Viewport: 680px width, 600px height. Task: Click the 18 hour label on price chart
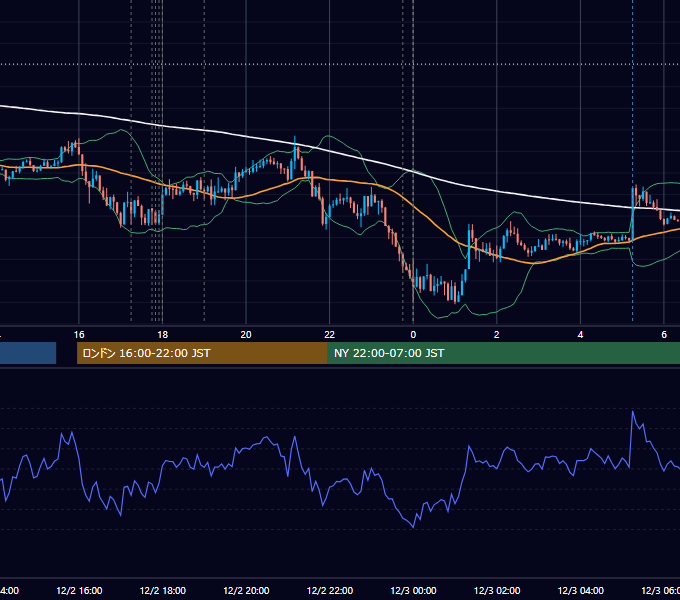click(x=162, y=335)
